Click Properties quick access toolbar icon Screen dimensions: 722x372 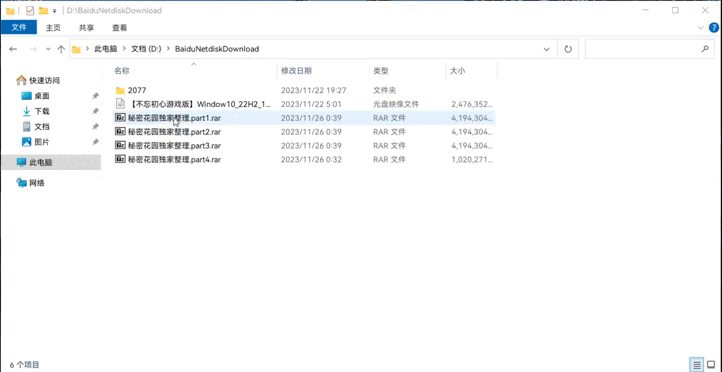pyautogui.click(x=30, y=10)
